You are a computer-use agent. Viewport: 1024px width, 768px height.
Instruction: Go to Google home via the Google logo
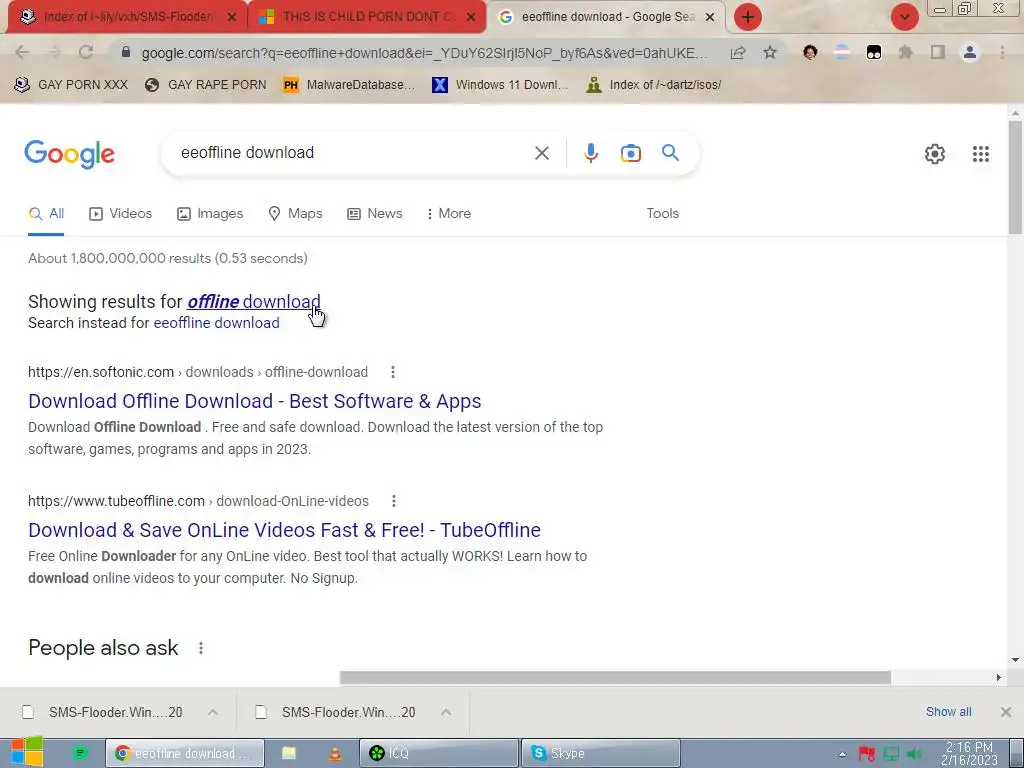click(69, 154)
